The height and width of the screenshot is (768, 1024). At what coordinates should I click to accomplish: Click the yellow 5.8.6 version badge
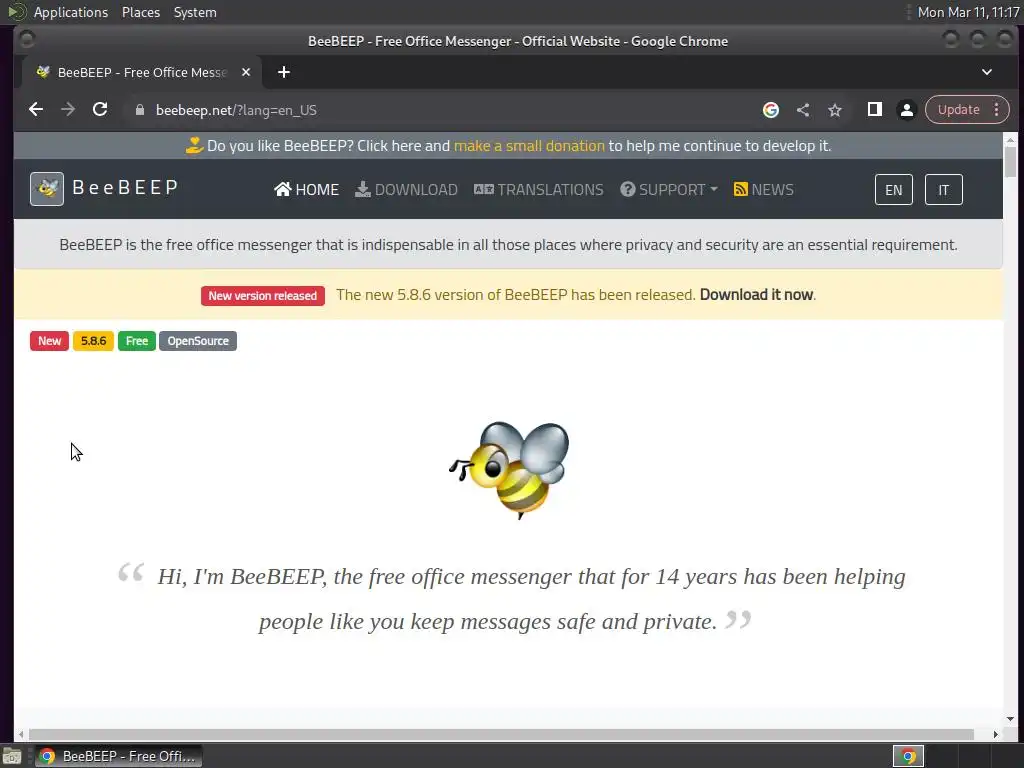pos(93,341)
